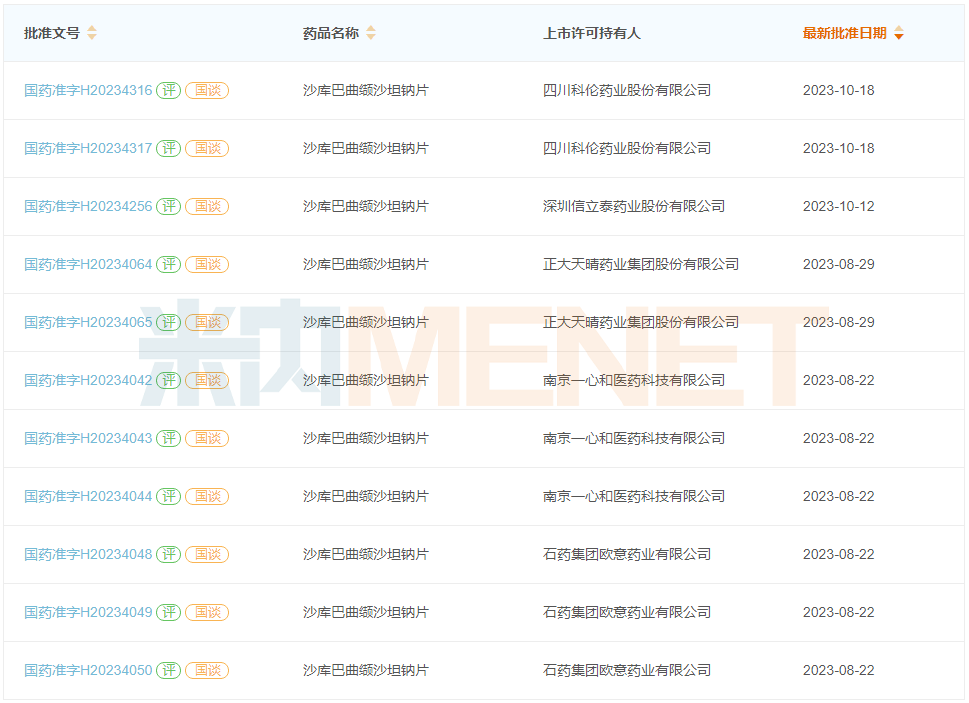Click the 国谈 badge for H20234064

click(207, 264)
